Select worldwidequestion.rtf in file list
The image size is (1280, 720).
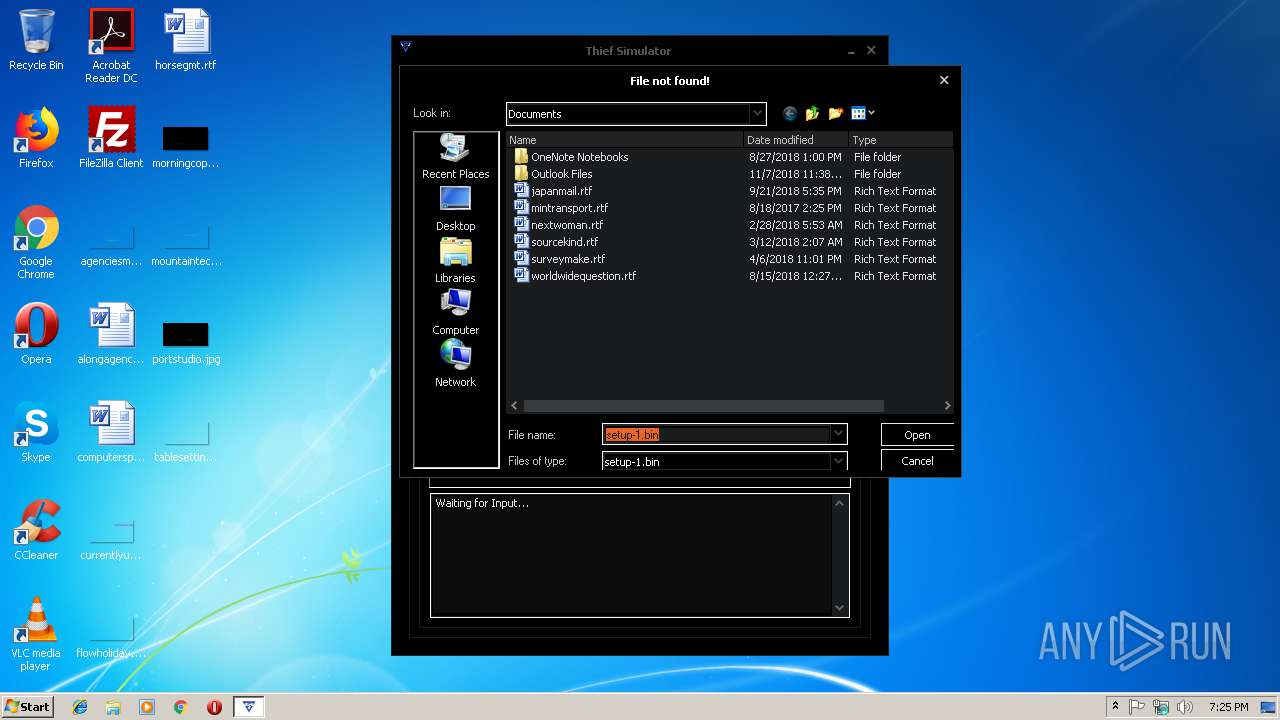[575, 276]
